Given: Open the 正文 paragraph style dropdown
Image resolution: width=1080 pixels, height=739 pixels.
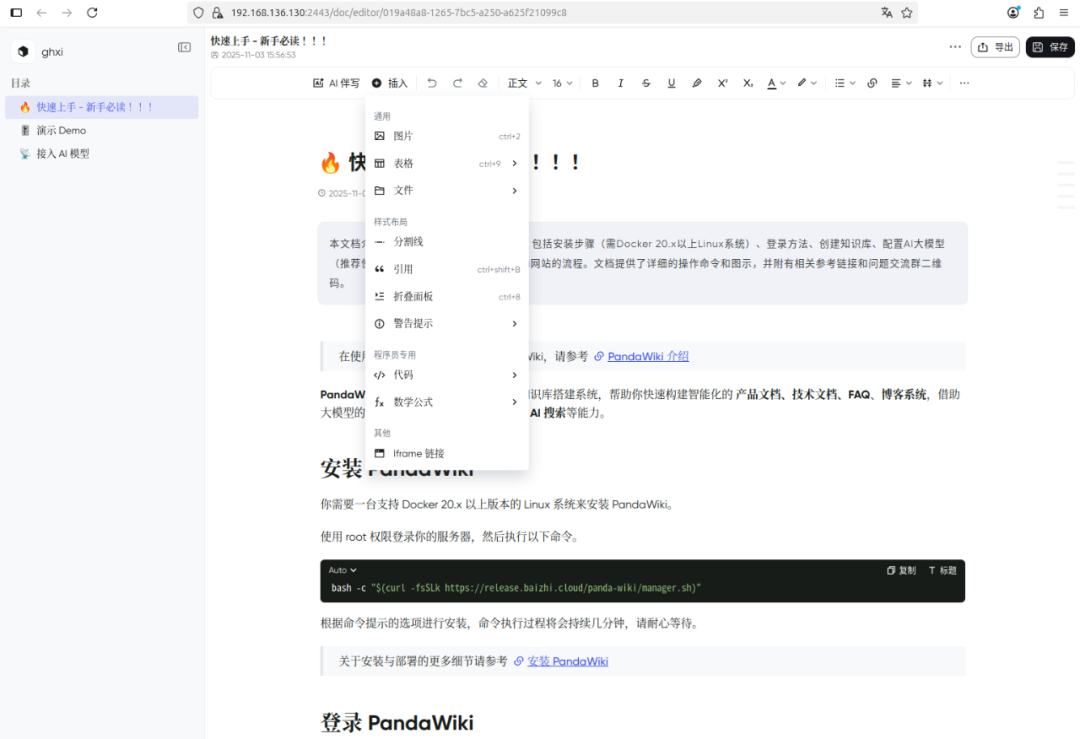Looking at the screenshot, I should coord(525,83).
